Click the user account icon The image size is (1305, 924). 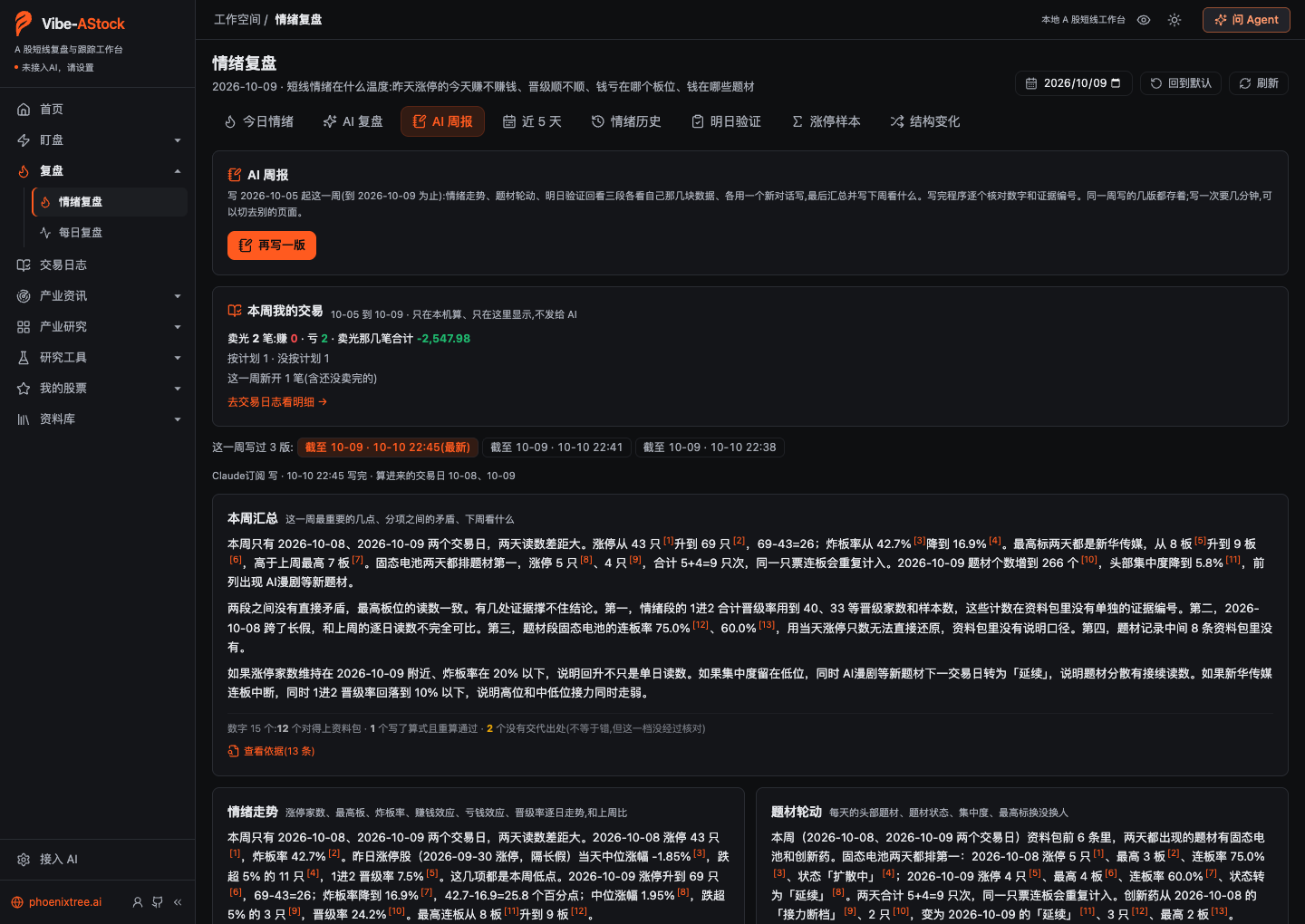(x=138, y=902)
